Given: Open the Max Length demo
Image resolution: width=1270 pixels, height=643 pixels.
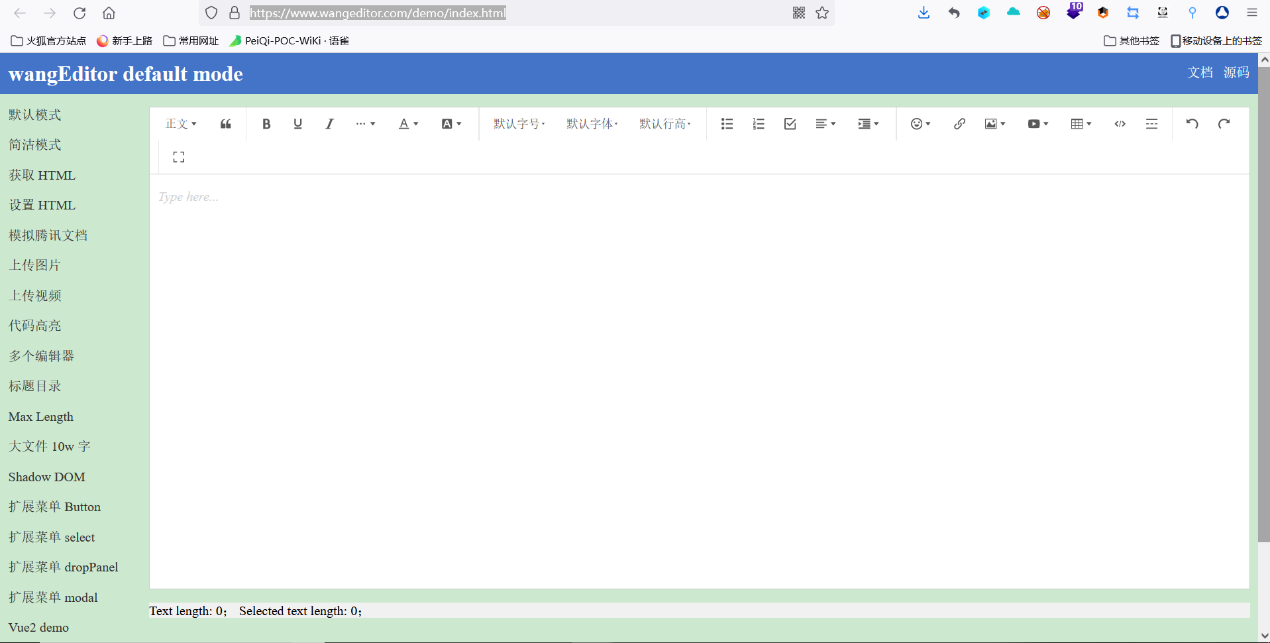Looking at the screenshot, I should (x=41, y=417).
